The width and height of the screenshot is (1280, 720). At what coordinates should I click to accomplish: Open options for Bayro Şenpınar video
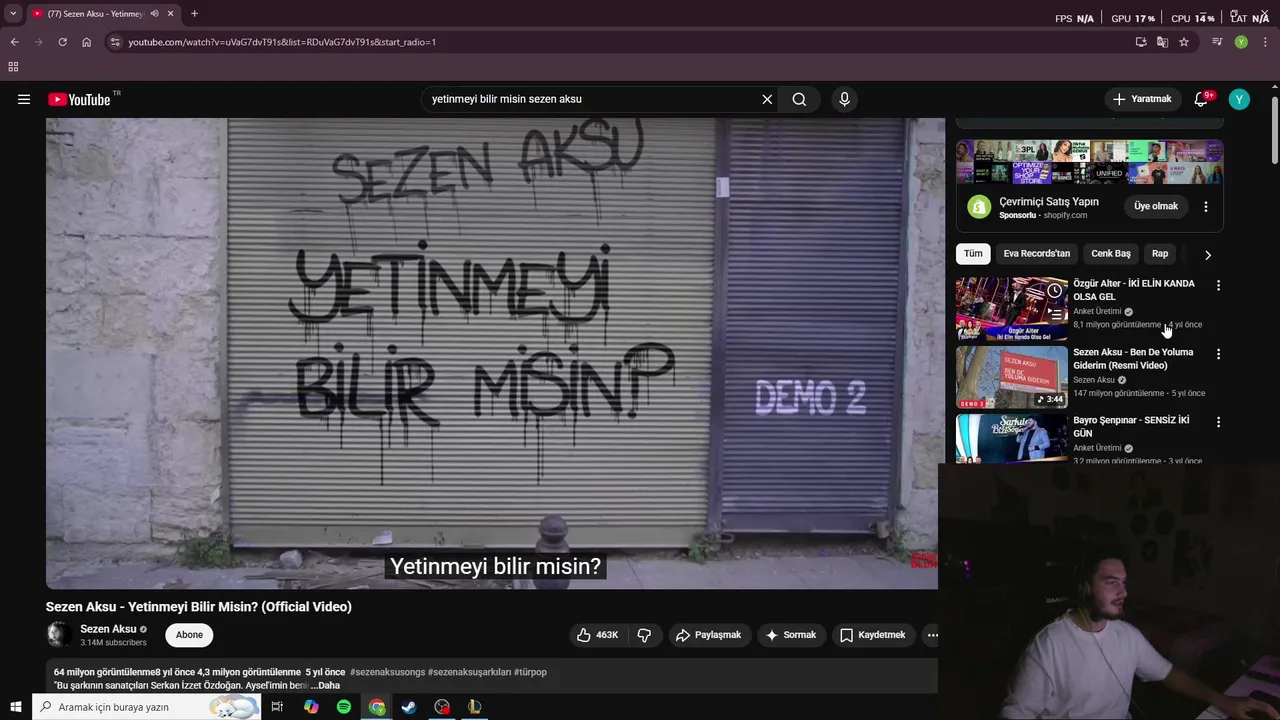(1218, 423)
